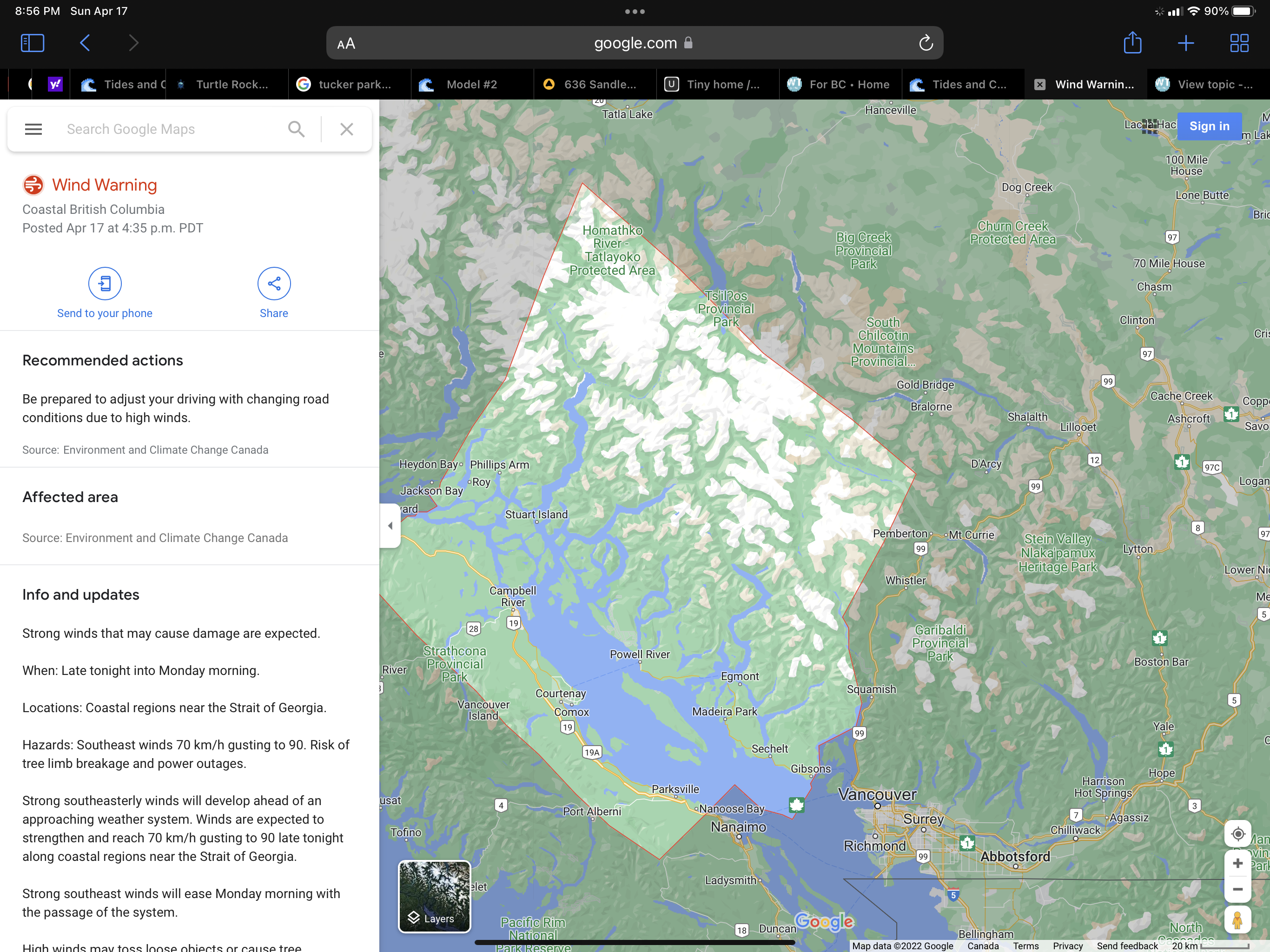The height and width of the screenshot is (952, 1270).
Task: Click the Campbell River label on the map
Action: coord(513,596)
